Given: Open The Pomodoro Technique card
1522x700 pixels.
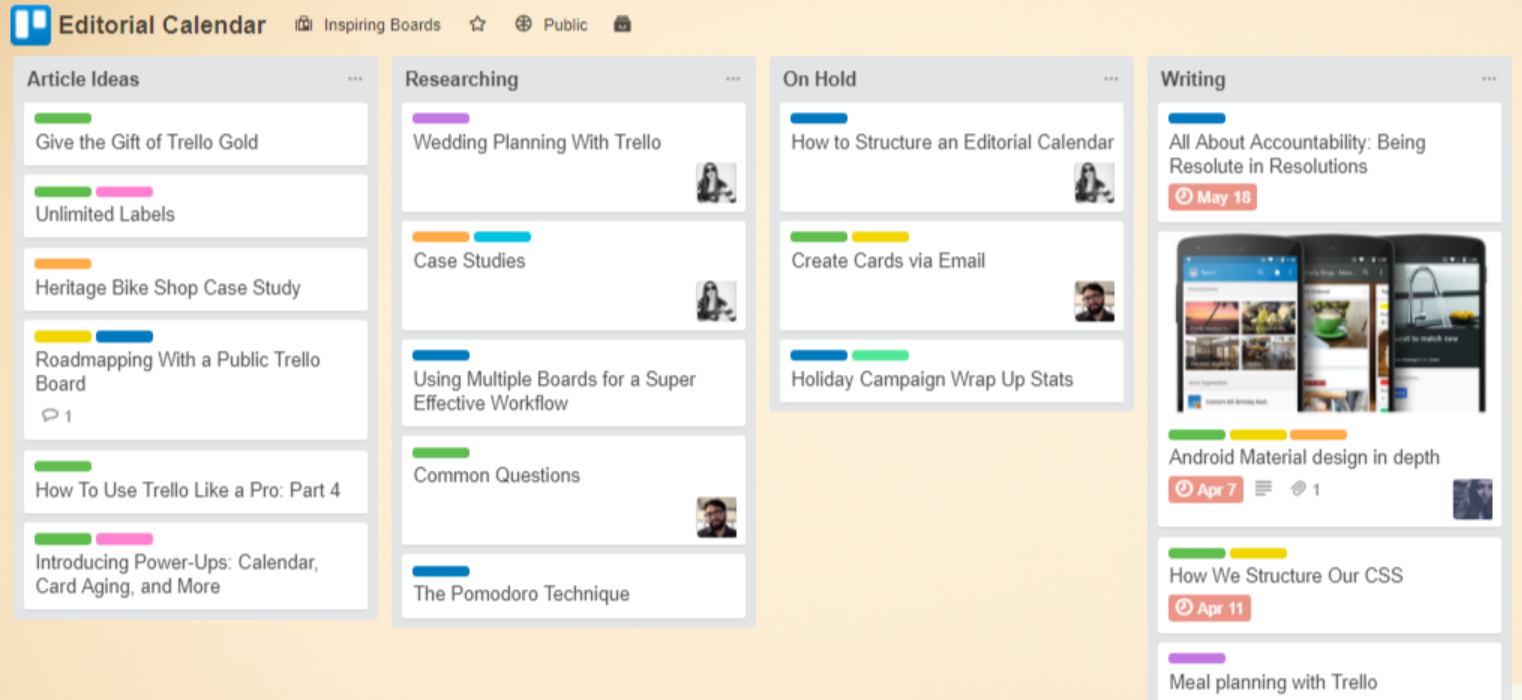Looking at the screenshot, I should [521, 594].
